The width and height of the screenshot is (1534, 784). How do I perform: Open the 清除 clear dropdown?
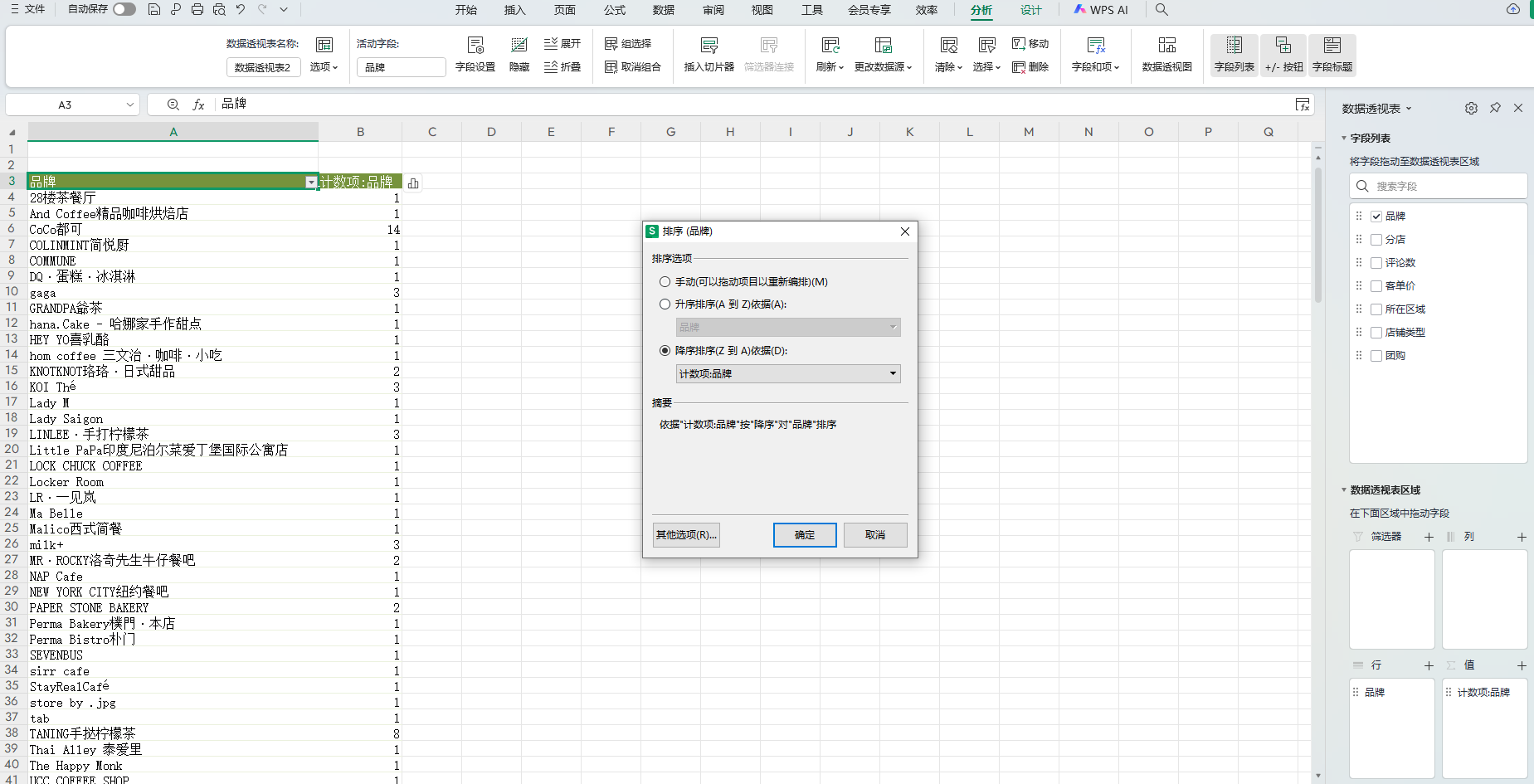click(948, 67)
